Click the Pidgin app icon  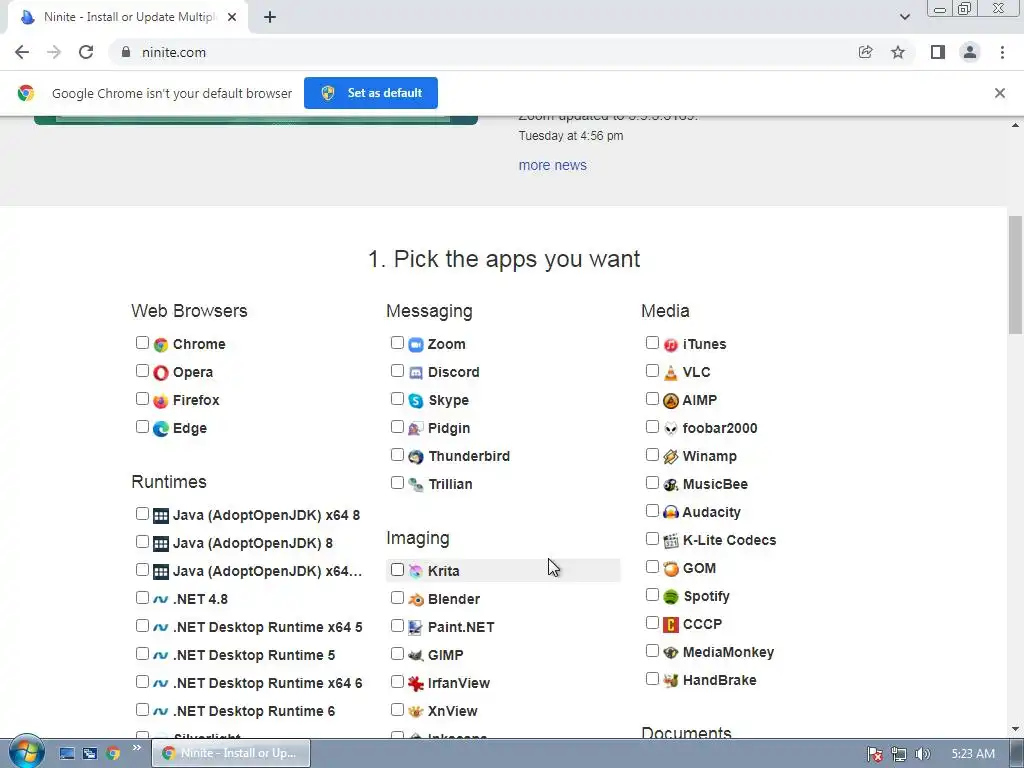point(415,428)
